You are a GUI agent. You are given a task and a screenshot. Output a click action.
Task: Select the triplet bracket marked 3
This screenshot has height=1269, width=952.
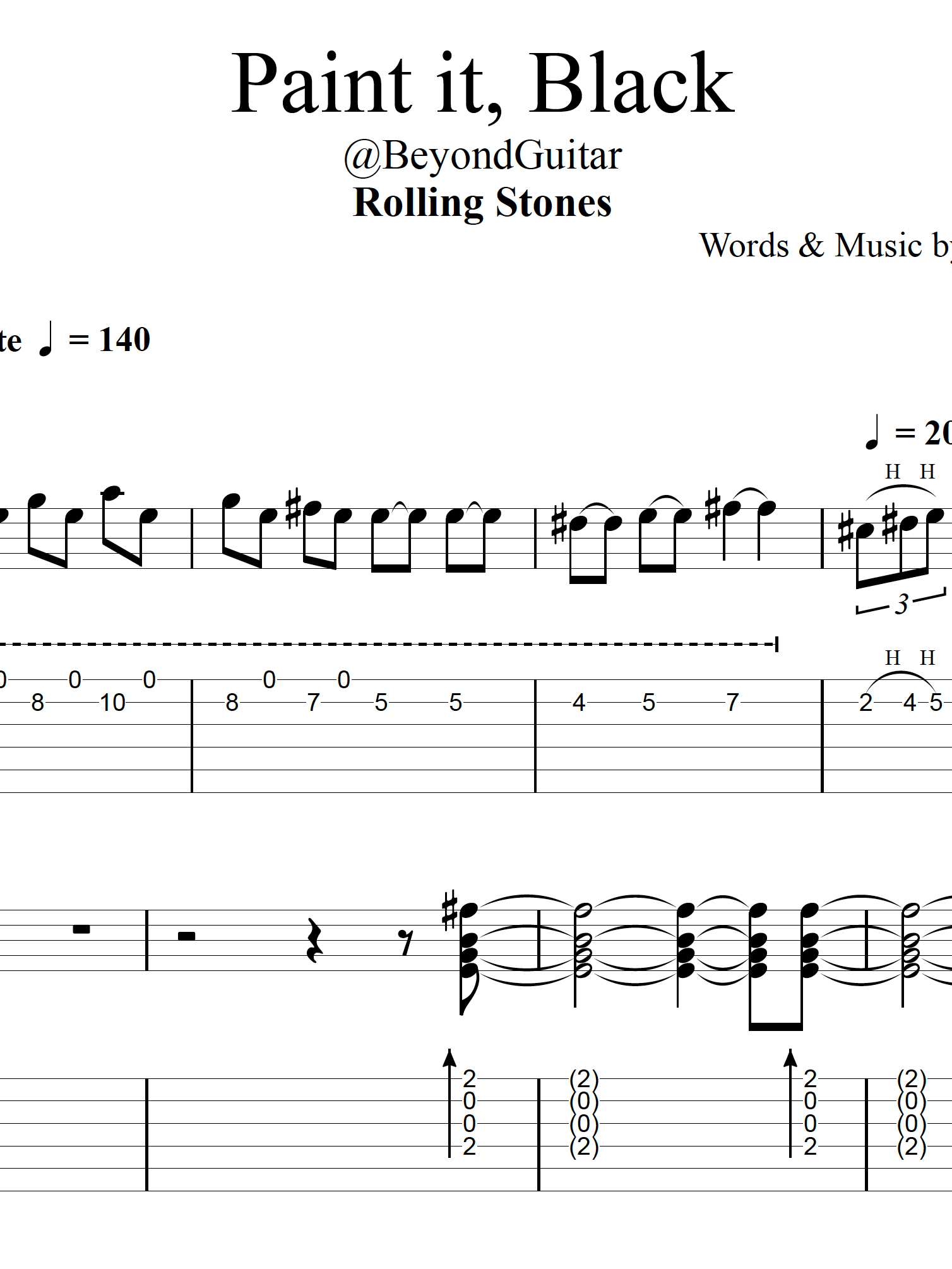tap(901, 604)
